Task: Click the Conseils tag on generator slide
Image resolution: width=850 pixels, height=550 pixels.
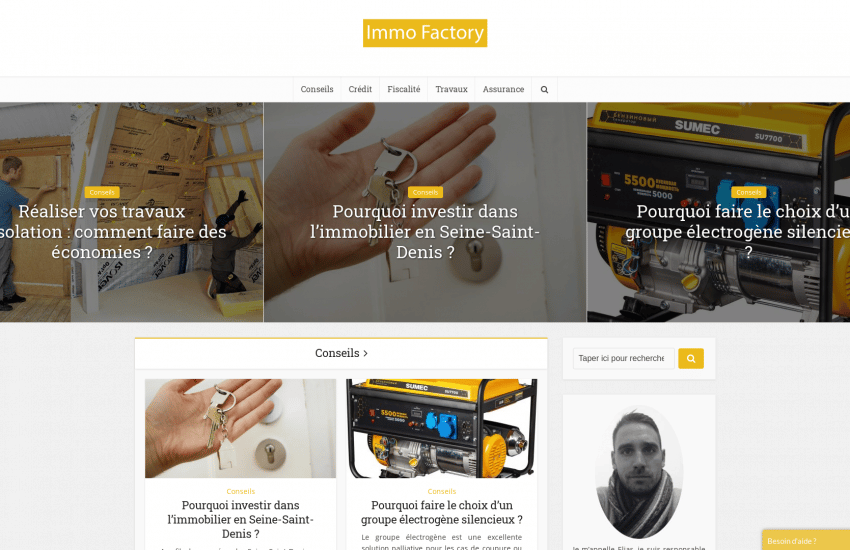Action: click(x=749, y=192)
